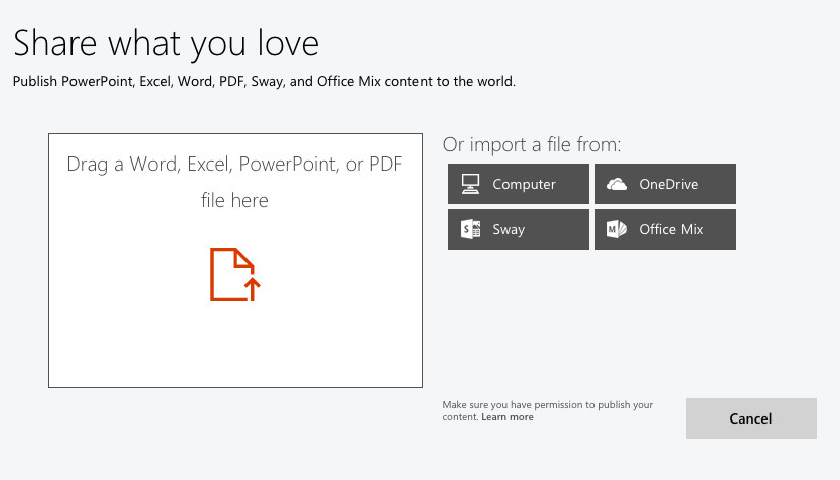The height and width of the screenshot is (480, 840).
Task: Click the orange up arrow on the upload icon
Action: point(252,289)
